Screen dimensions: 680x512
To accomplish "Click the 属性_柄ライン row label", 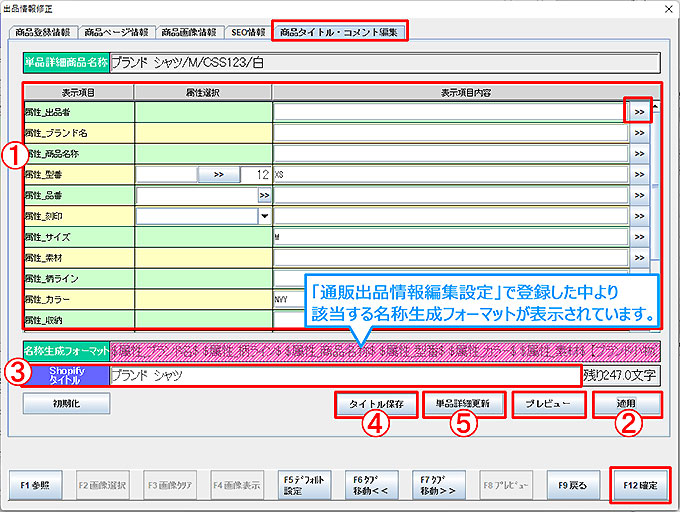I will pos(79,279).
